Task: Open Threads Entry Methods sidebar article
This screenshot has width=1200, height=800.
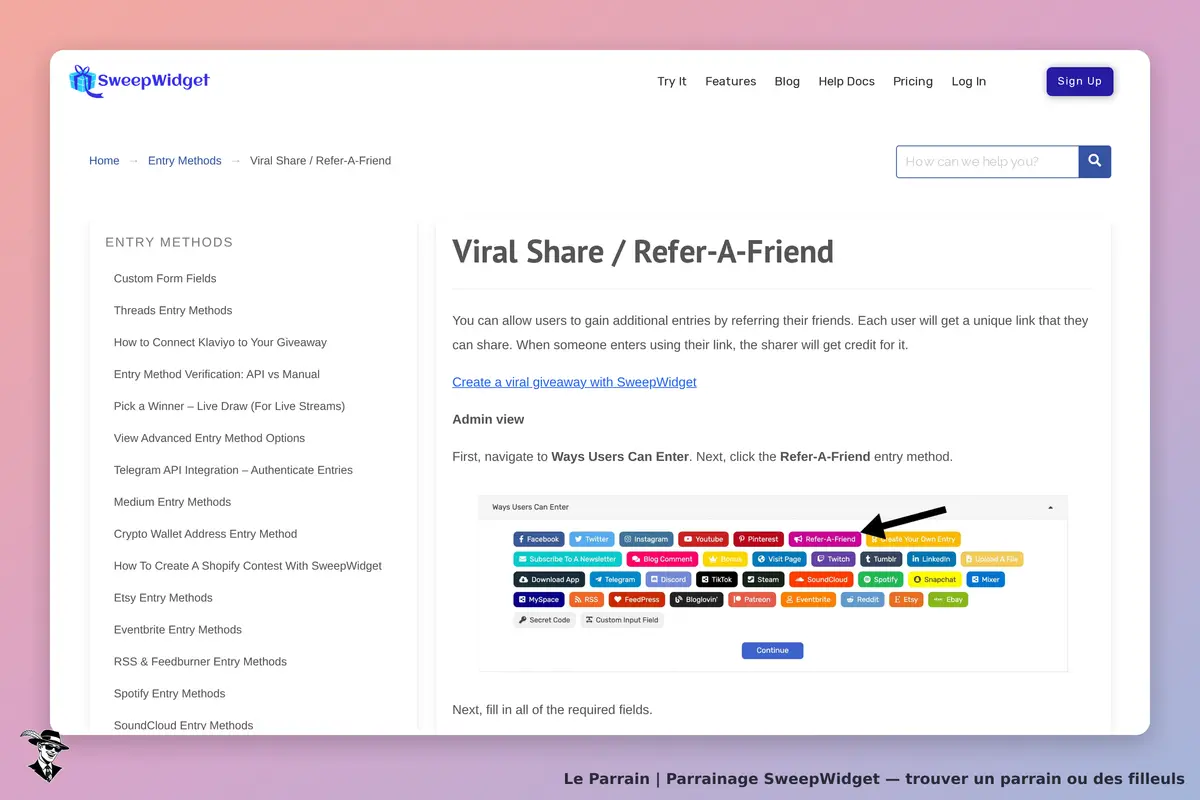Action: coord(173,311)
